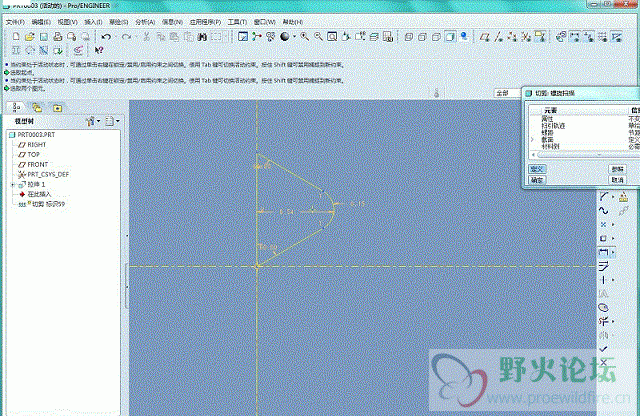Image resolution: width=640 pixels, height=416 pixels.
Task: Open the 分析(A) menu
Action: [x=145, y=22]
